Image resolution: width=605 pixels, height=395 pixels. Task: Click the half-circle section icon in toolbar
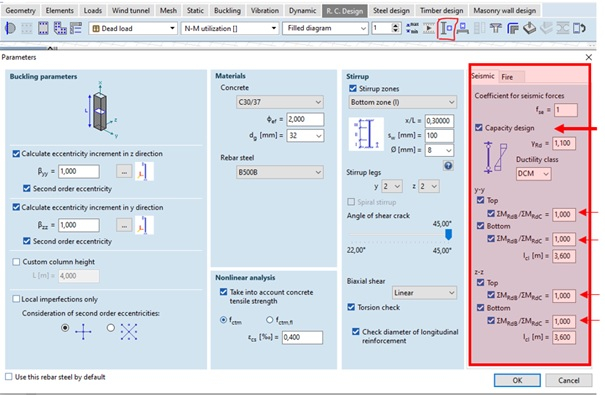tap(10, 28)
